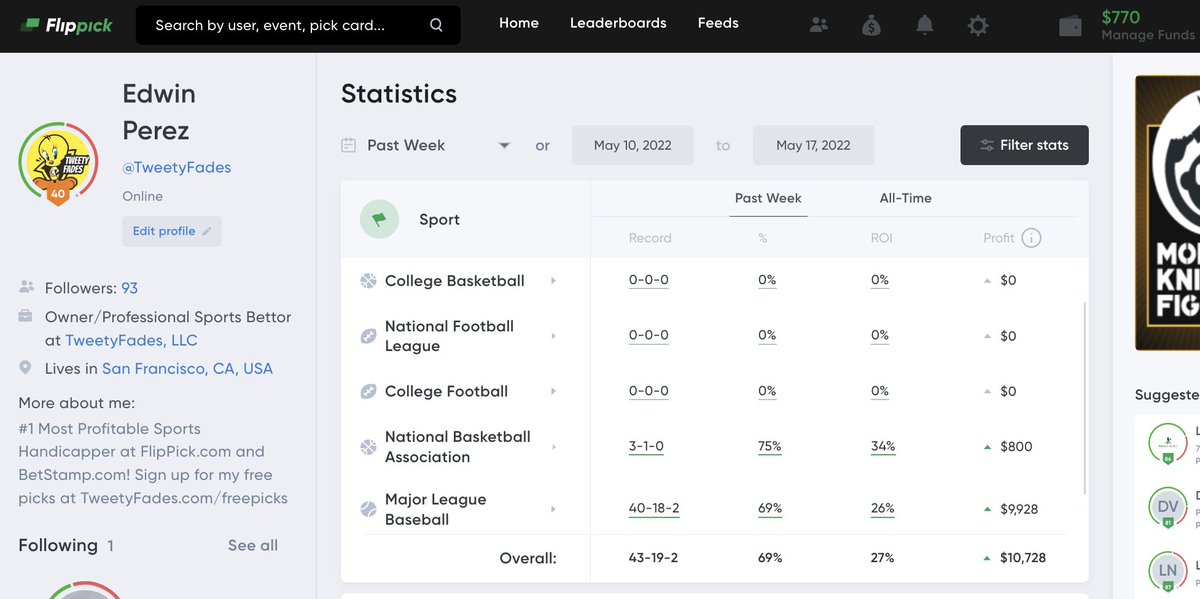Click the Filter stats button
The height and width of the screenshot is (599, 1200).
(x=1024, y=145)
